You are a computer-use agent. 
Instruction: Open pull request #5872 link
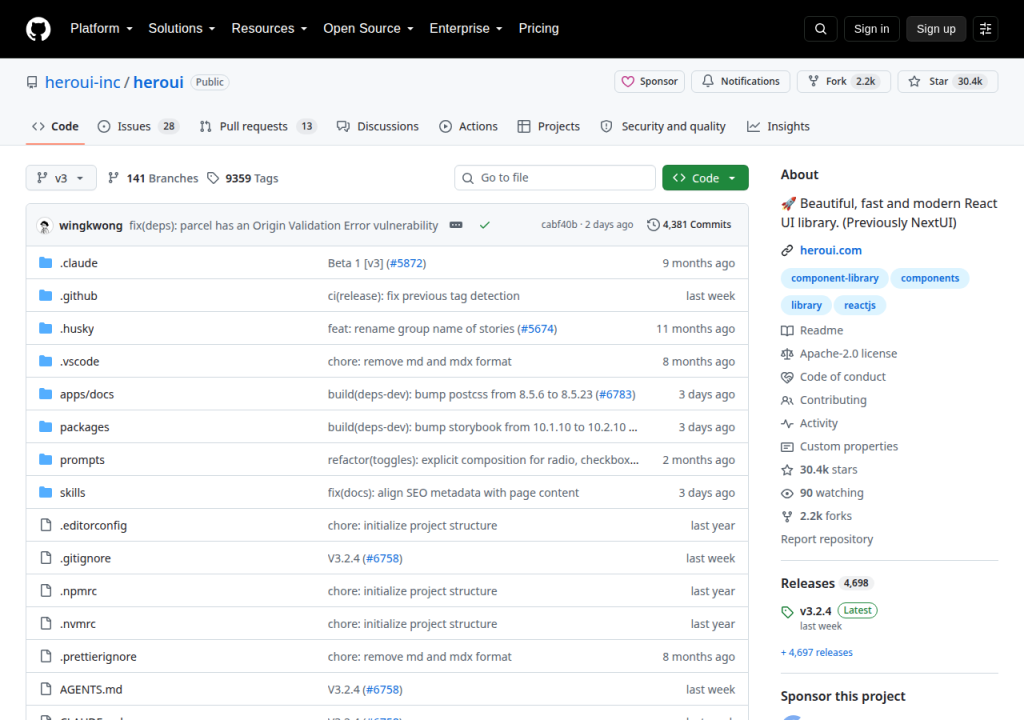coord(406,263)
